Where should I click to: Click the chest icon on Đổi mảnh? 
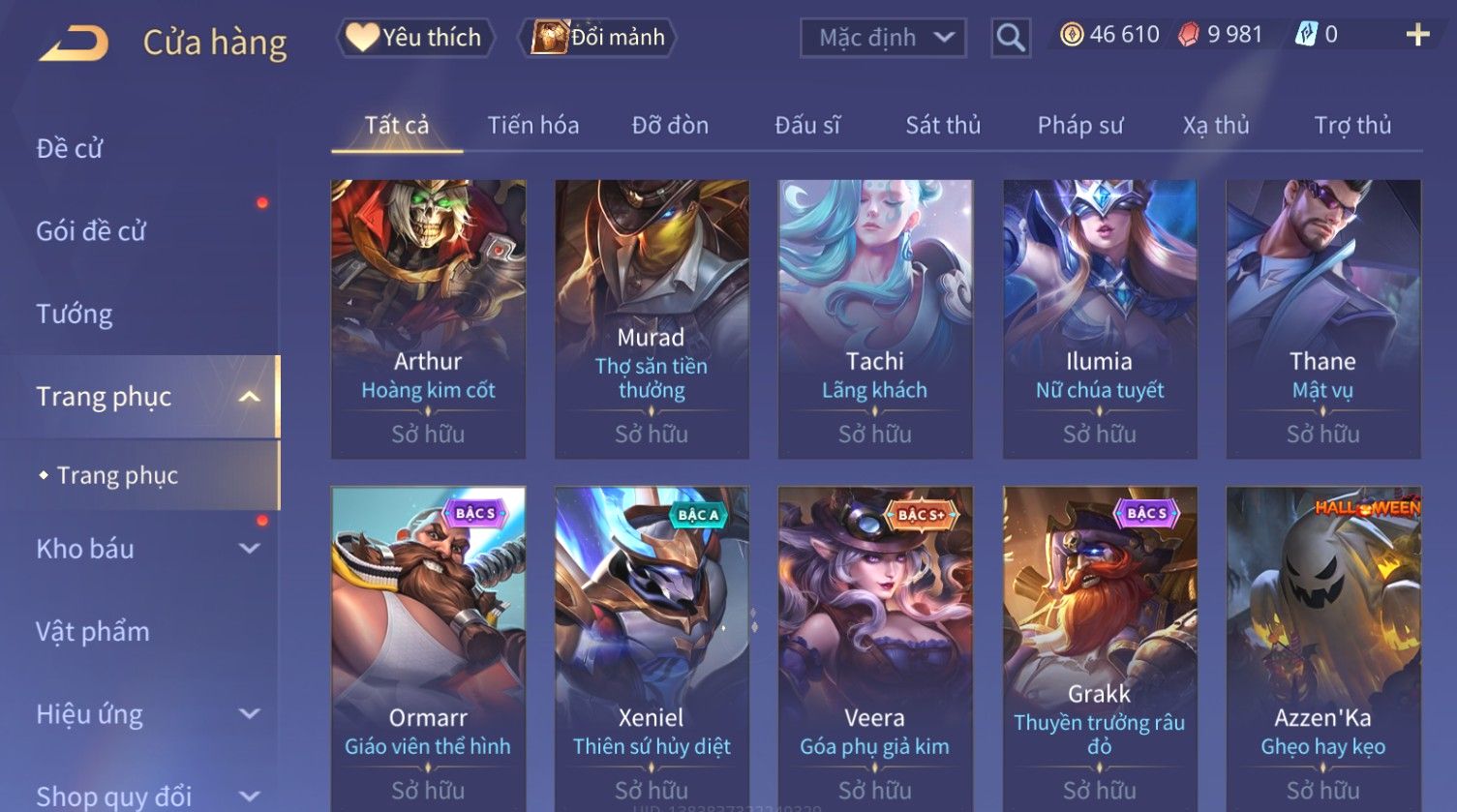coord(548,37)
